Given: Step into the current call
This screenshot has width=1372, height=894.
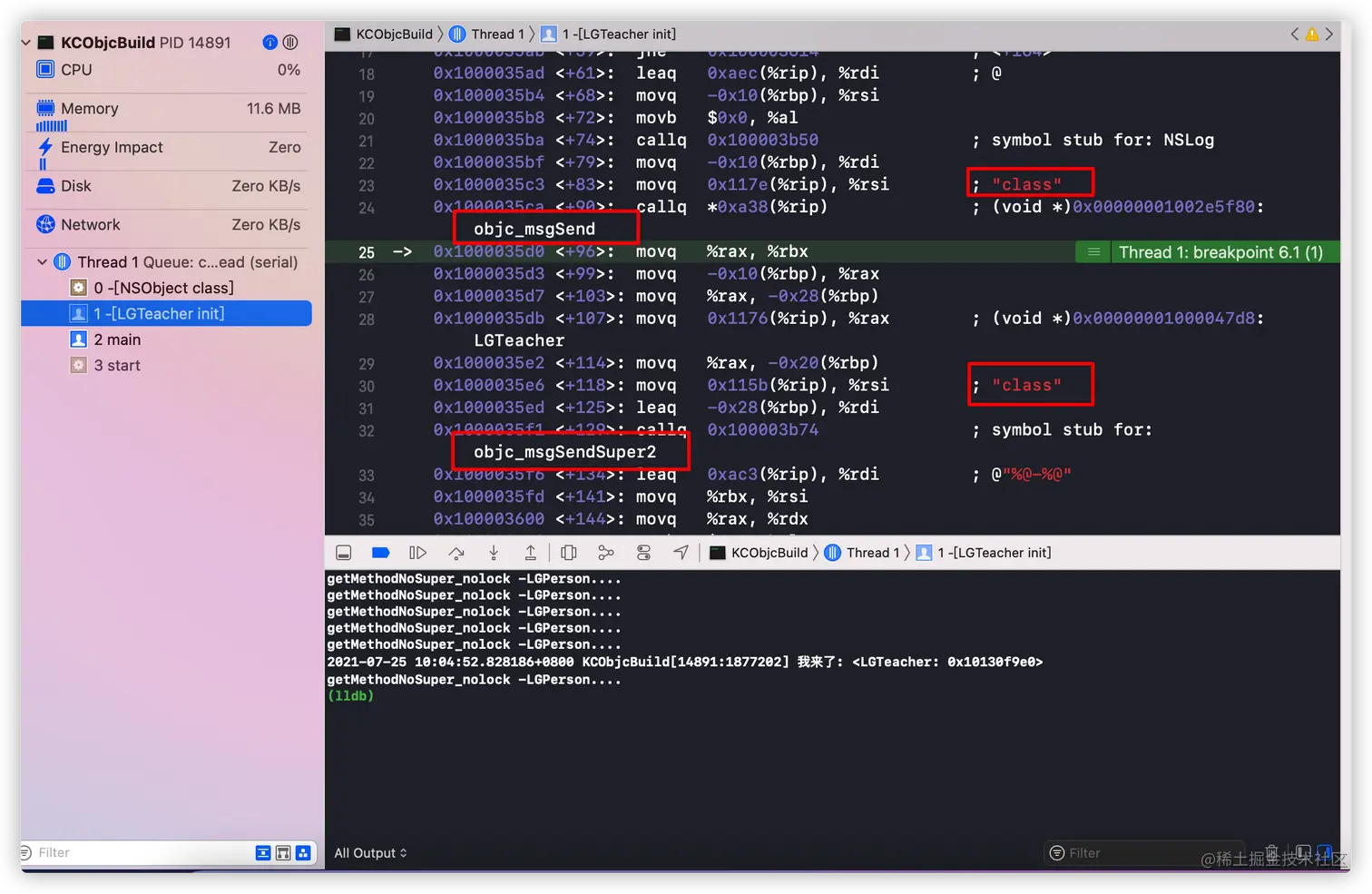Looking at the screenshot, I should tap(494, 553).
